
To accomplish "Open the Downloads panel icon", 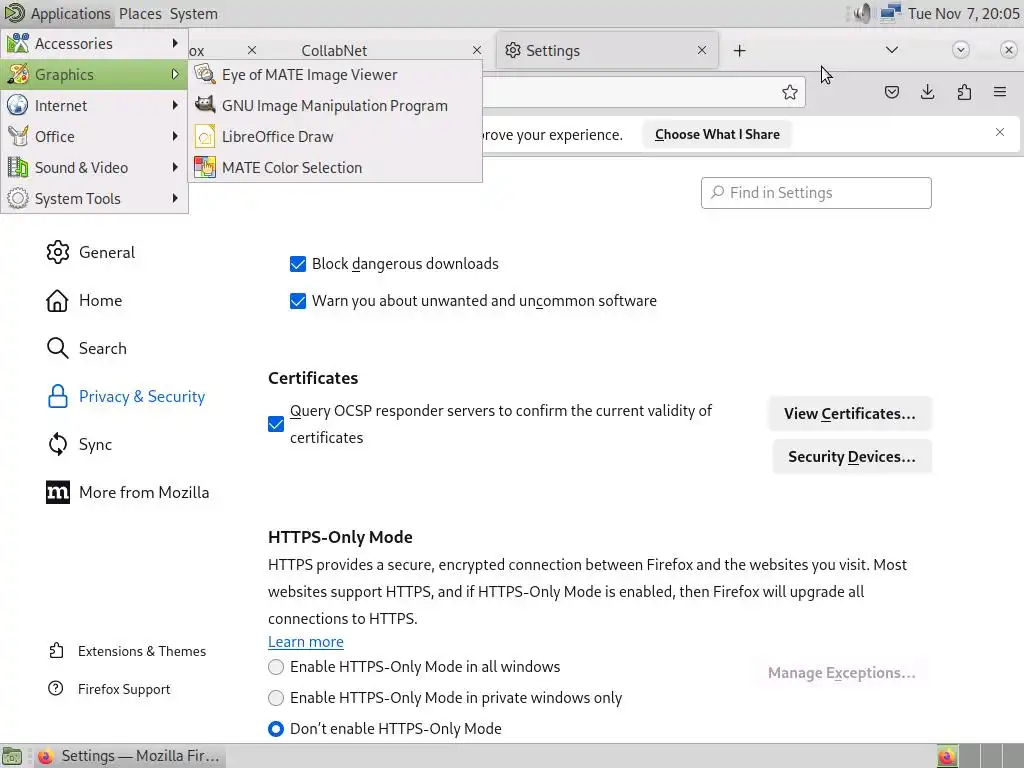I will coord(927,92).
